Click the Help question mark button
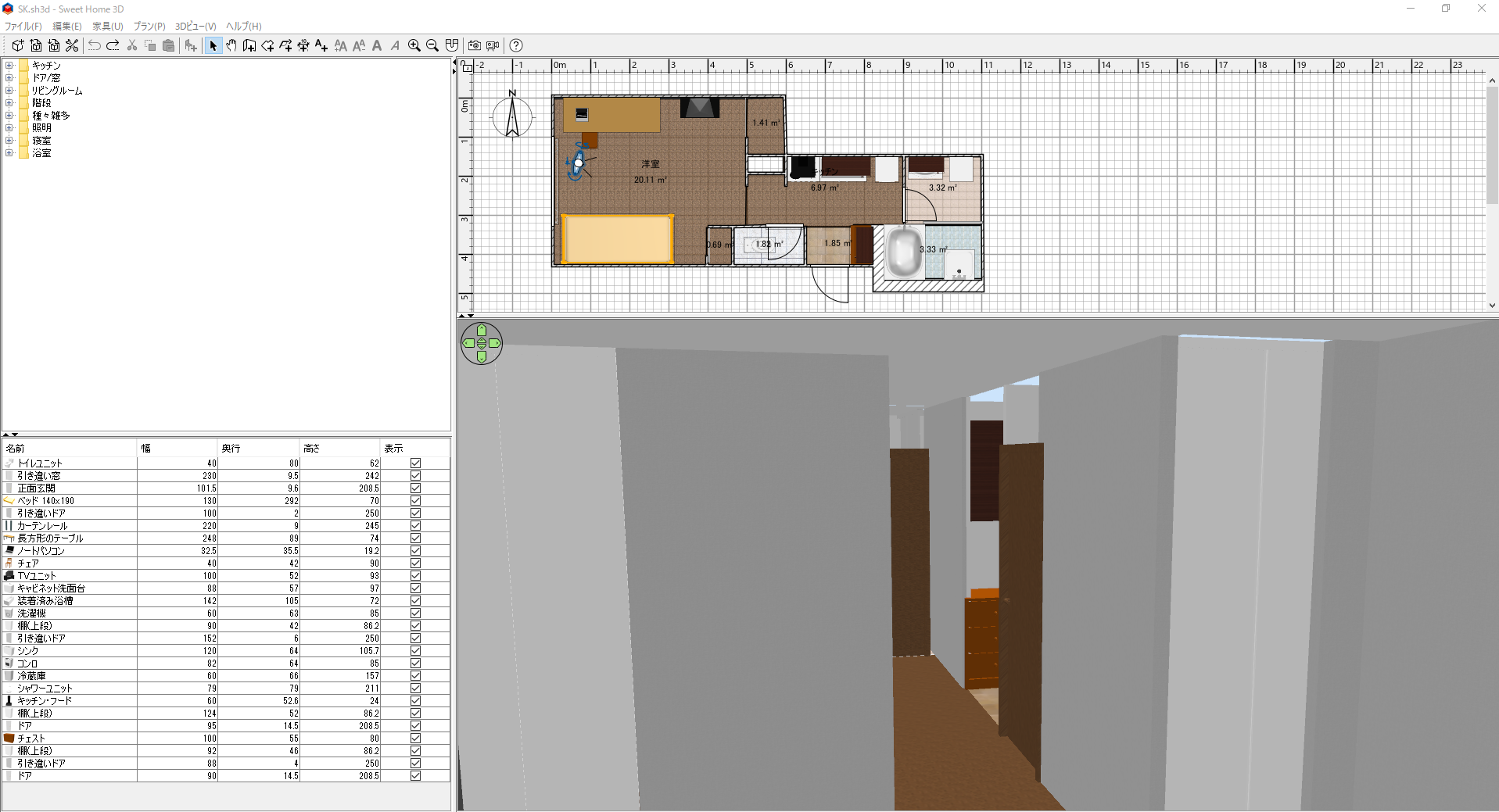This screenshot has width=1499, height=812. tap(516, 45)
